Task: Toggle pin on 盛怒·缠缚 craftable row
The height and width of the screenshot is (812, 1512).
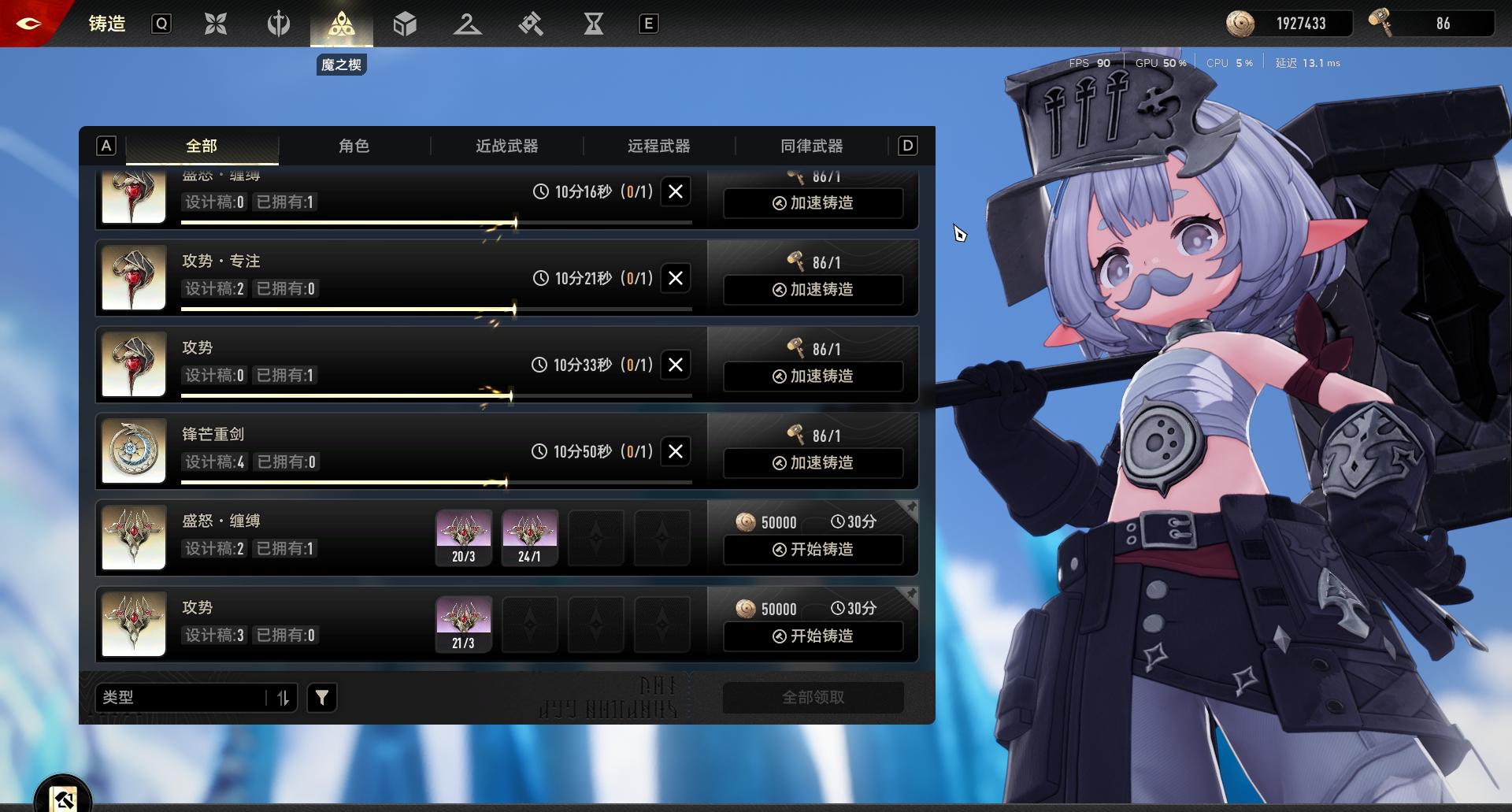Action: click(x=910, y=509)
